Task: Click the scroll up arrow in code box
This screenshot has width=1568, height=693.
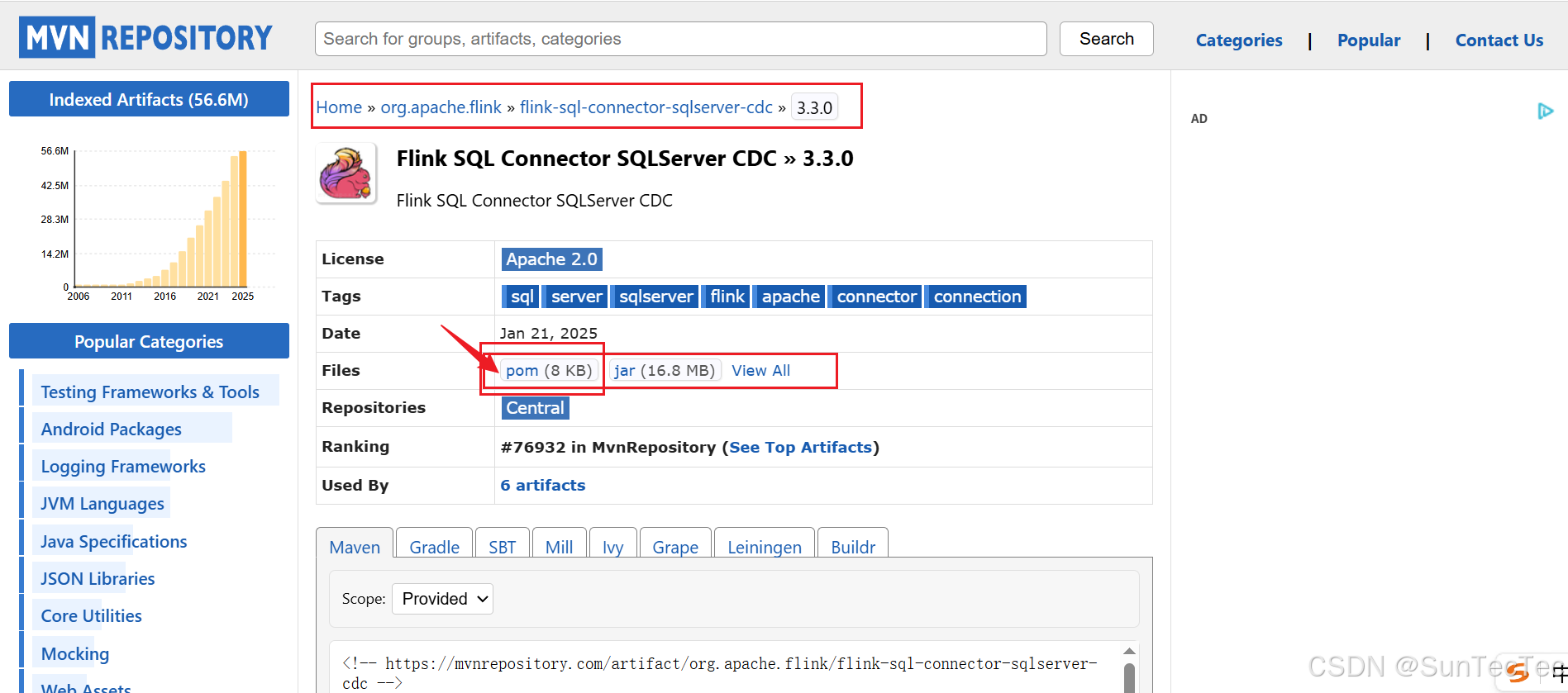Action: tap(1129, 652)
